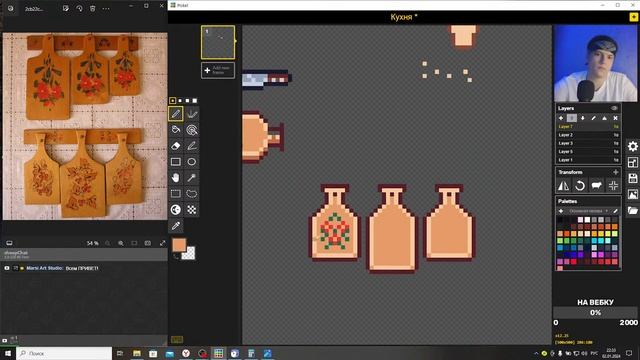Select the same-color paint tool

click(191, 130)
